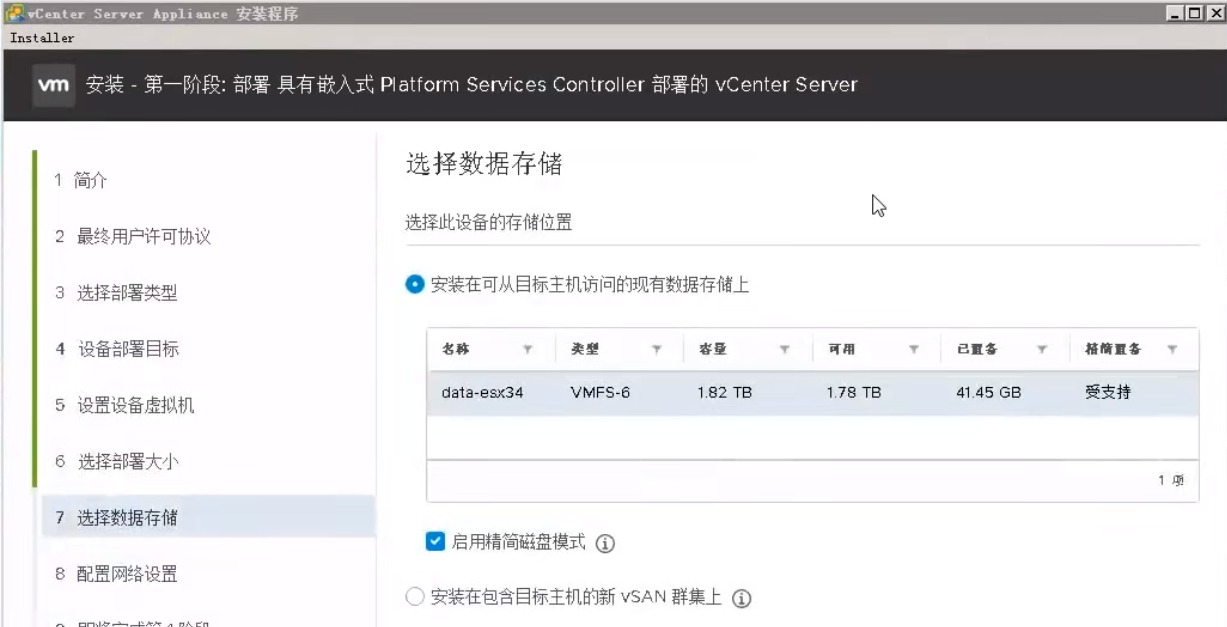This screenshot has width=1227, height=627.
Task: Click the VMFS-6 type cell
Action: click(x=600, y=393)
